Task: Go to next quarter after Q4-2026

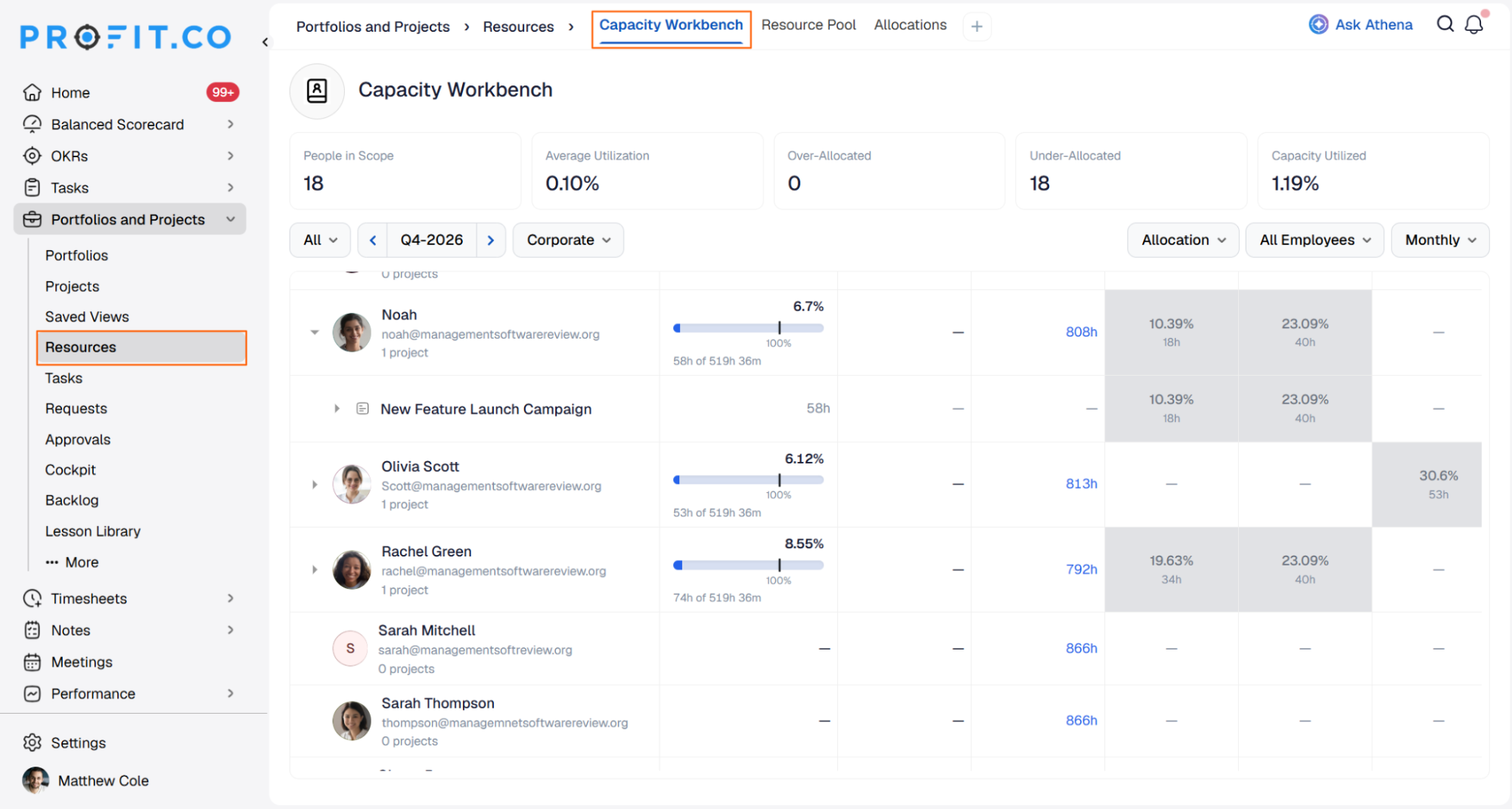Action: click(x=491, y=240)
